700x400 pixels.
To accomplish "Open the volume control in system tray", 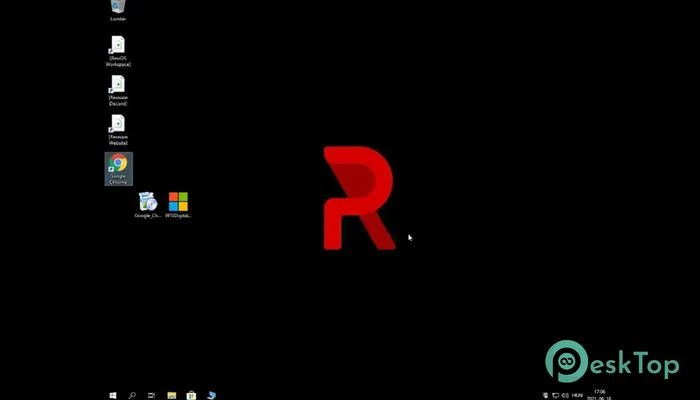I will 565,396.
